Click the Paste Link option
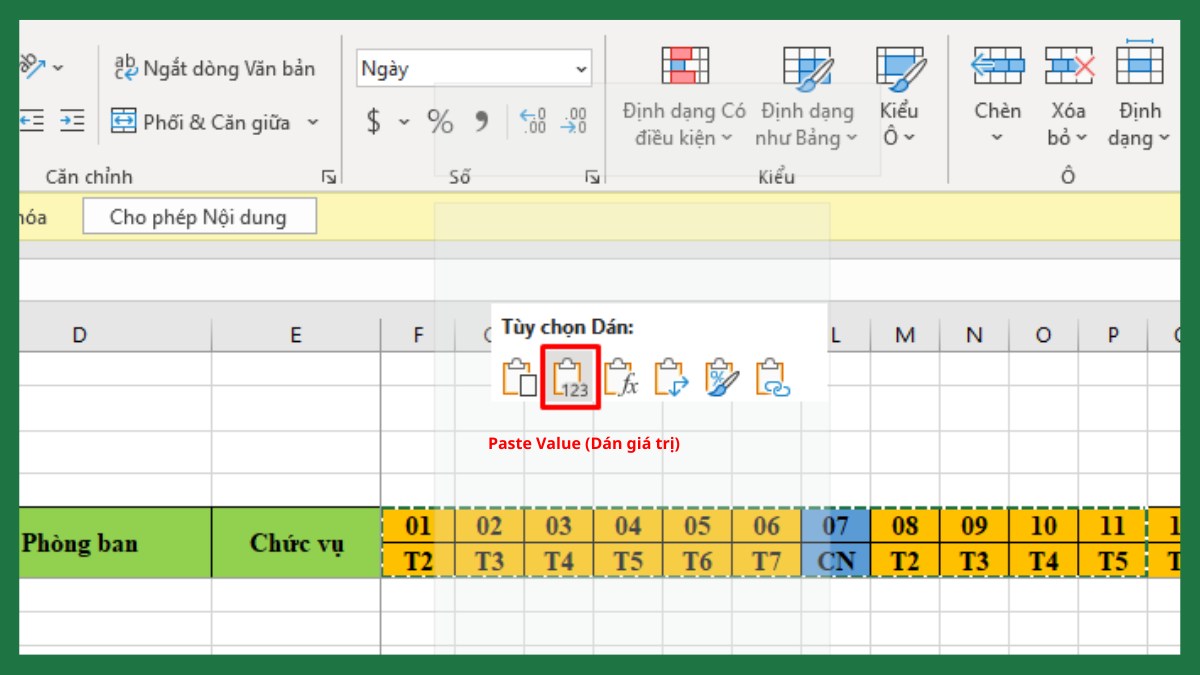This screenshot has height=675, width=1200. click(775, 377)
